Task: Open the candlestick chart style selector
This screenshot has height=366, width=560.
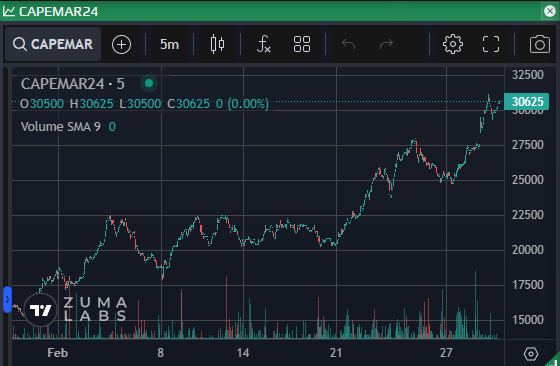Action: pyautogui.click(x=217, y=44)
